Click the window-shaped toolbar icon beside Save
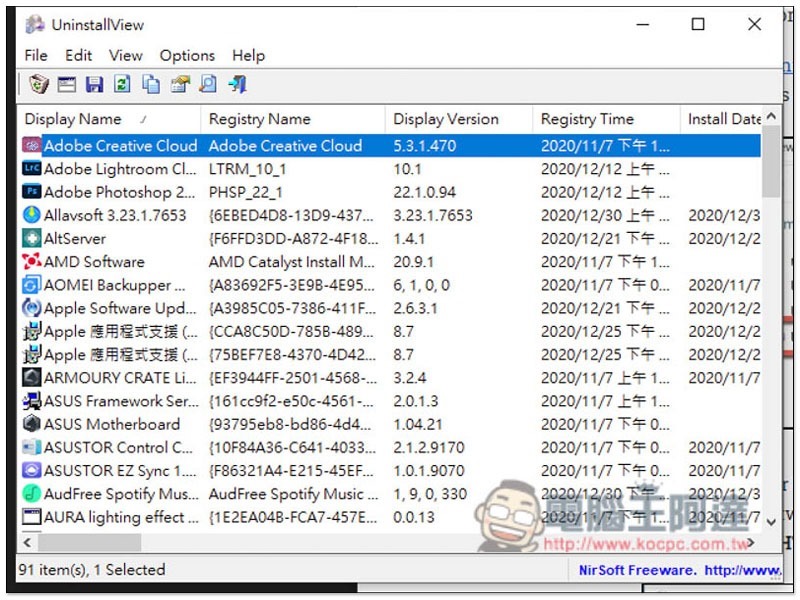This screenshot has height=600, width=800. click(x=67, y=84)
